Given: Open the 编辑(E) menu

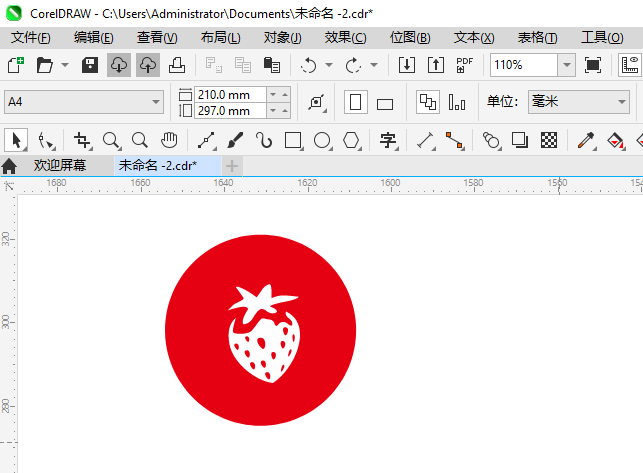Looking at the screenshot, I should (93, 38).
